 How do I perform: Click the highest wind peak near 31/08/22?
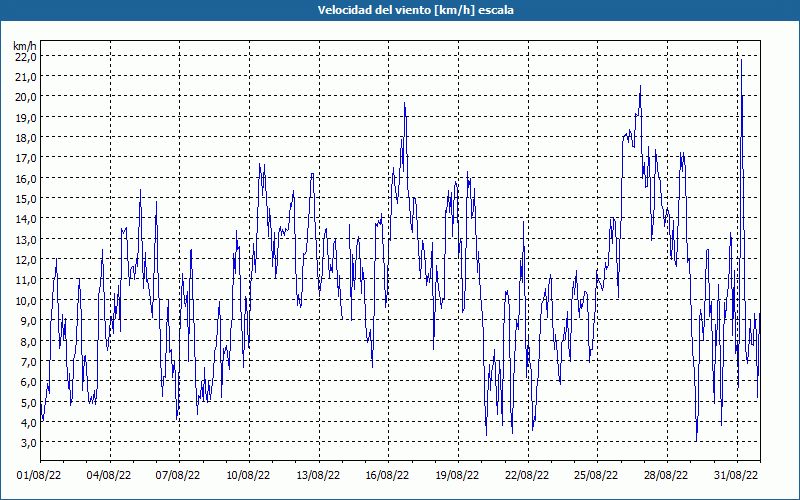pyautogui.click(x=741, y=60)
